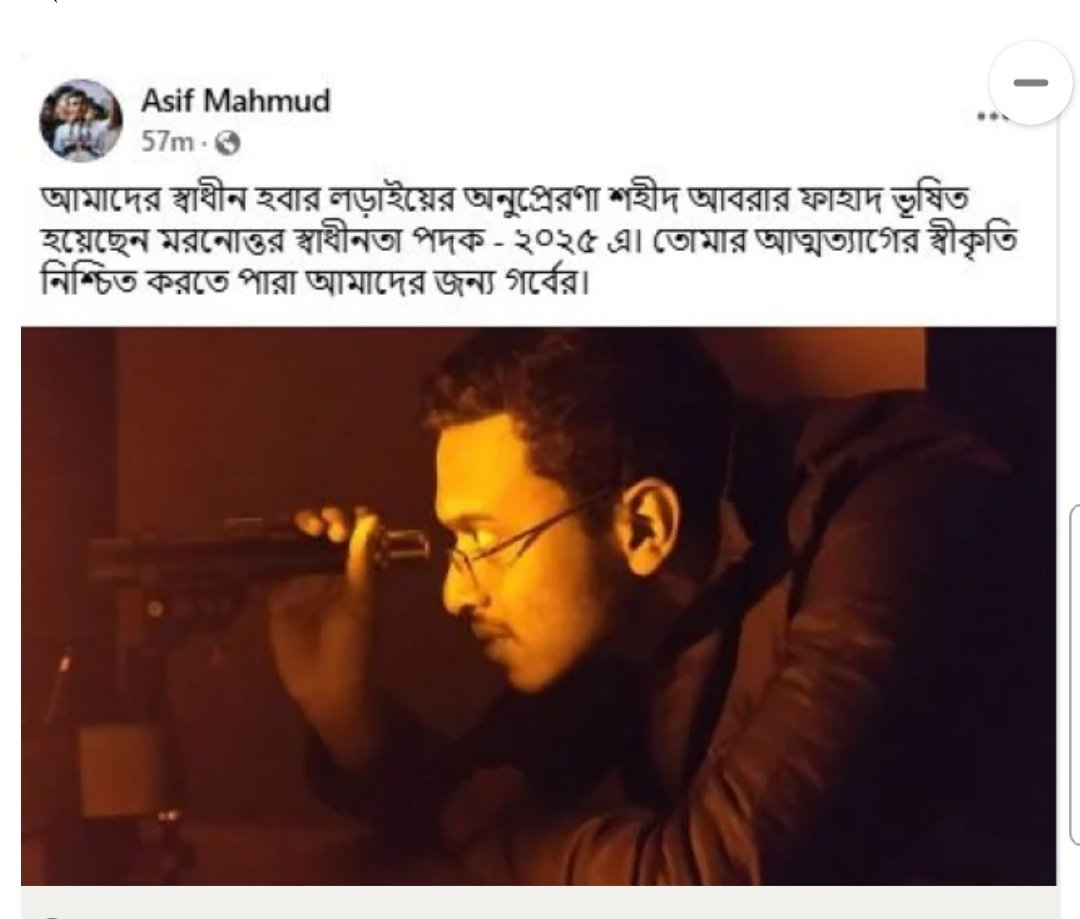
Task: Click the round minus button
Action: 1030,83
